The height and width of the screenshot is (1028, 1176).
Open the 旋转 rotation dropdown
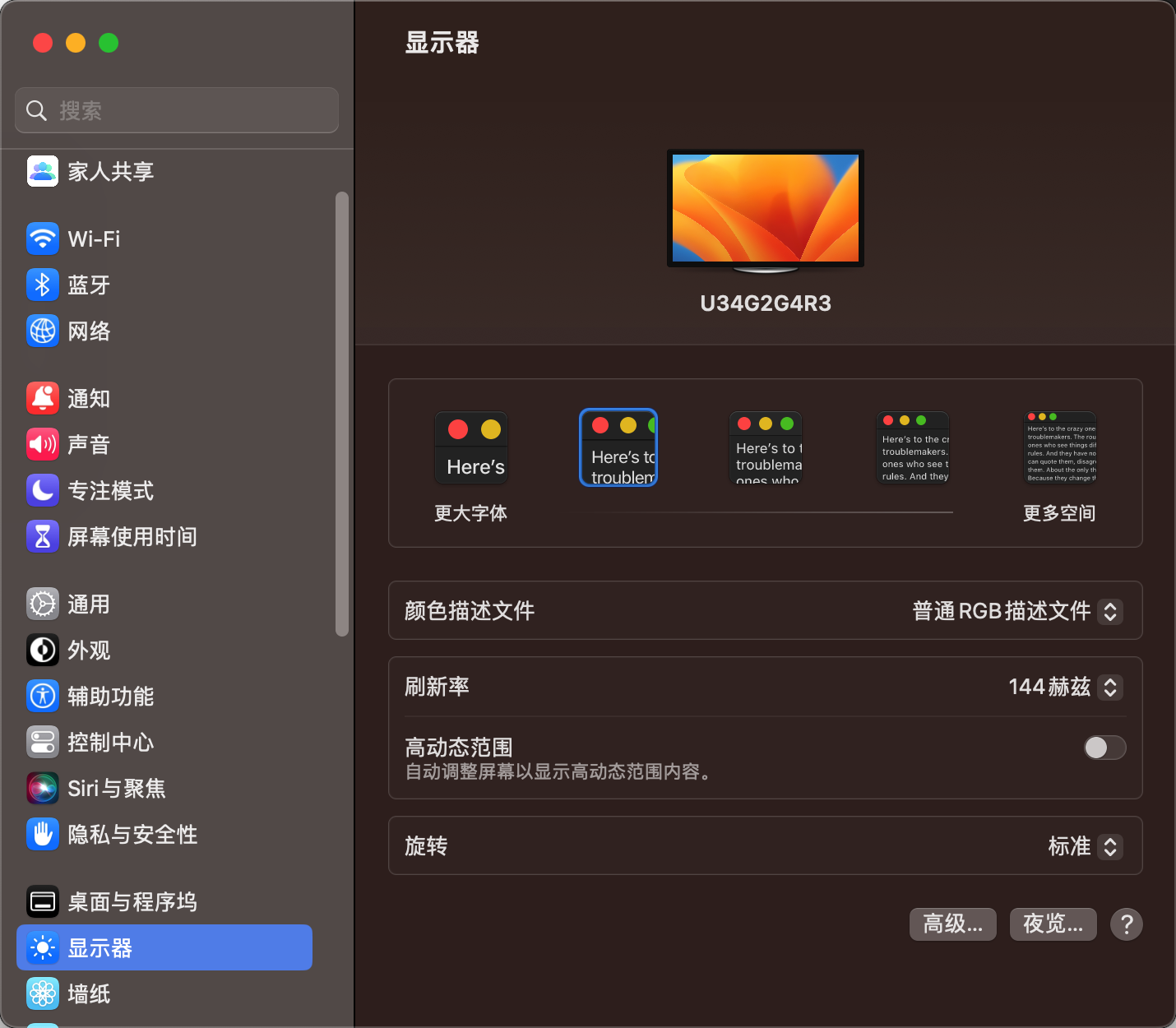coord(1109,846)
